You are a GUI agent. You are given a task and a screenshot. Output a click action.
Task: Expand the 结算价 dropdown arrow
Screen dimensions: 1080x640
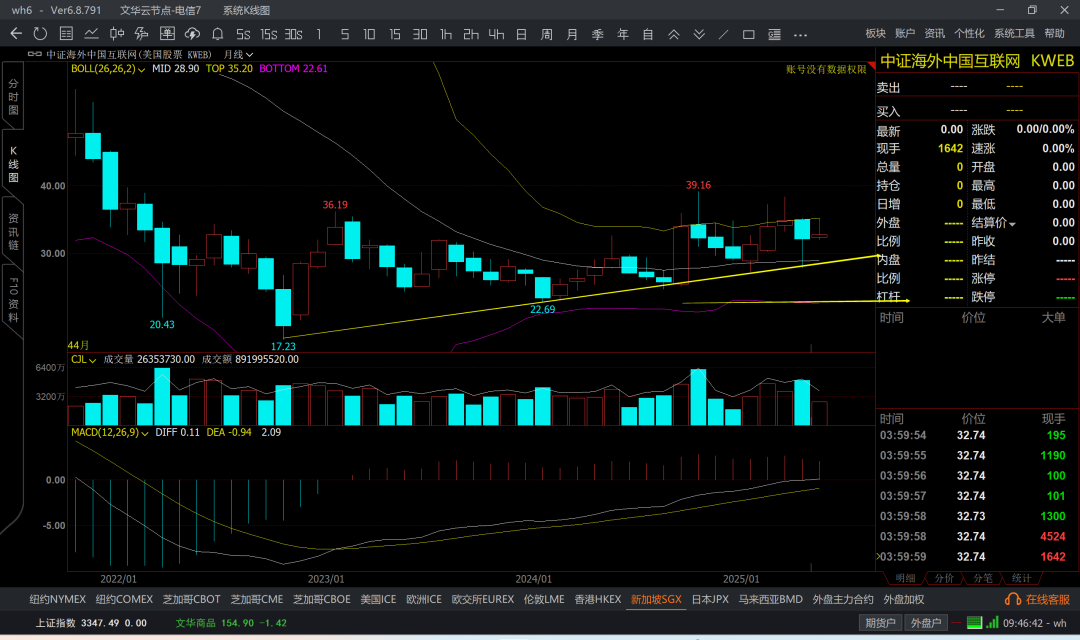[1012, 224]
